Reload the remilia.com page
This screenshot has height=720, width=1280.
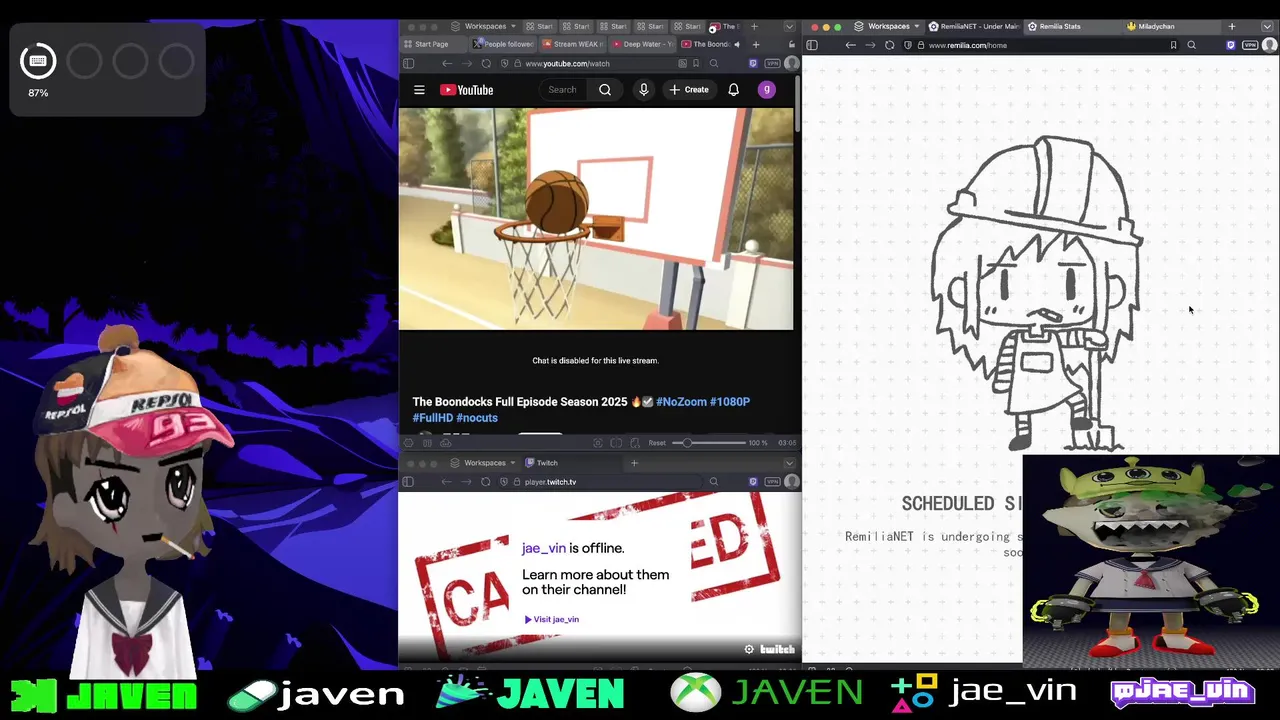click(x=889, y=45)
